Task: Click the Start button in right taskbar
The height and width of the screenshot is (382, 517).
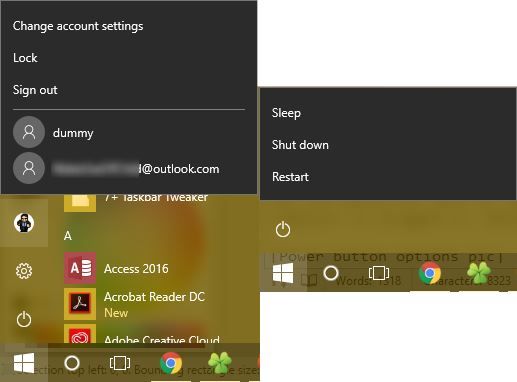Action: [x=283, y=273]
